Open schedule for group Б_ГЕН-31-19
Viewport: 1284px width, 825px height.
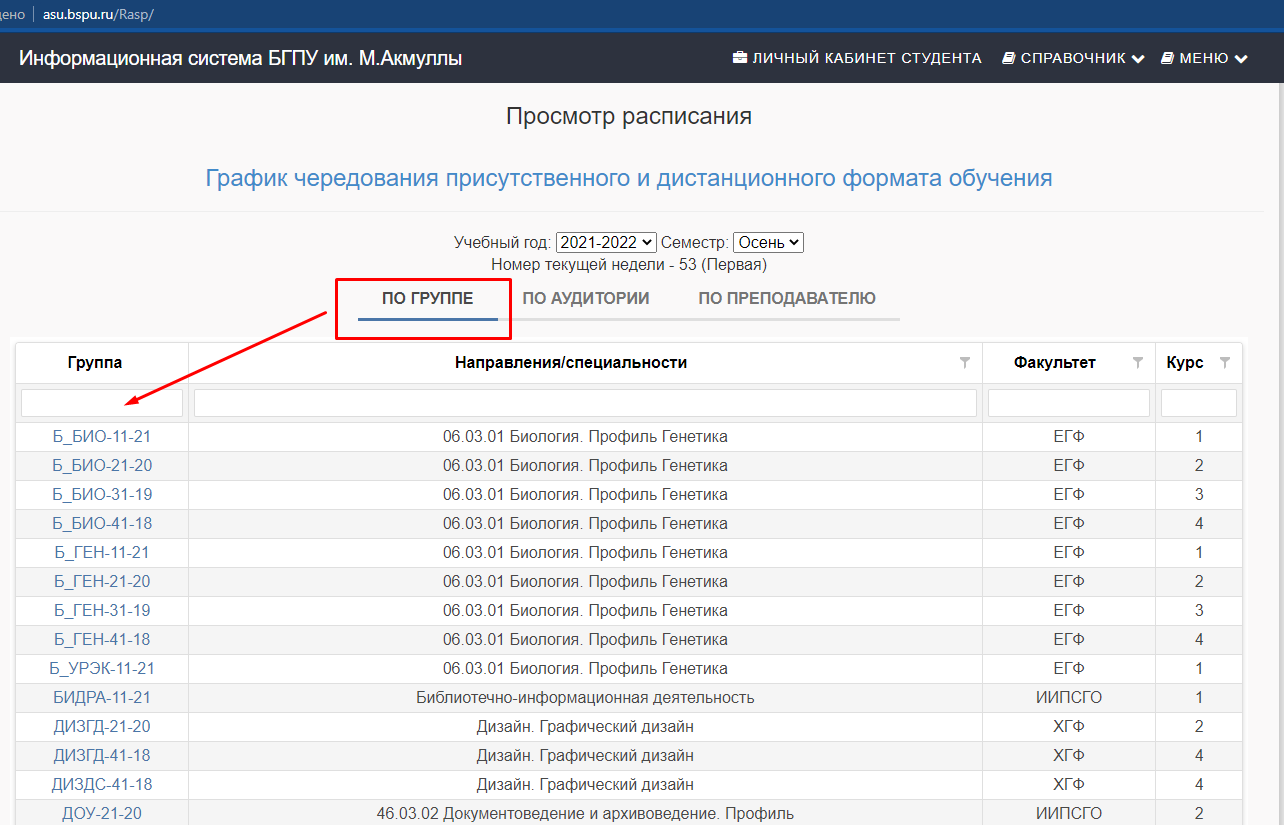102,610
